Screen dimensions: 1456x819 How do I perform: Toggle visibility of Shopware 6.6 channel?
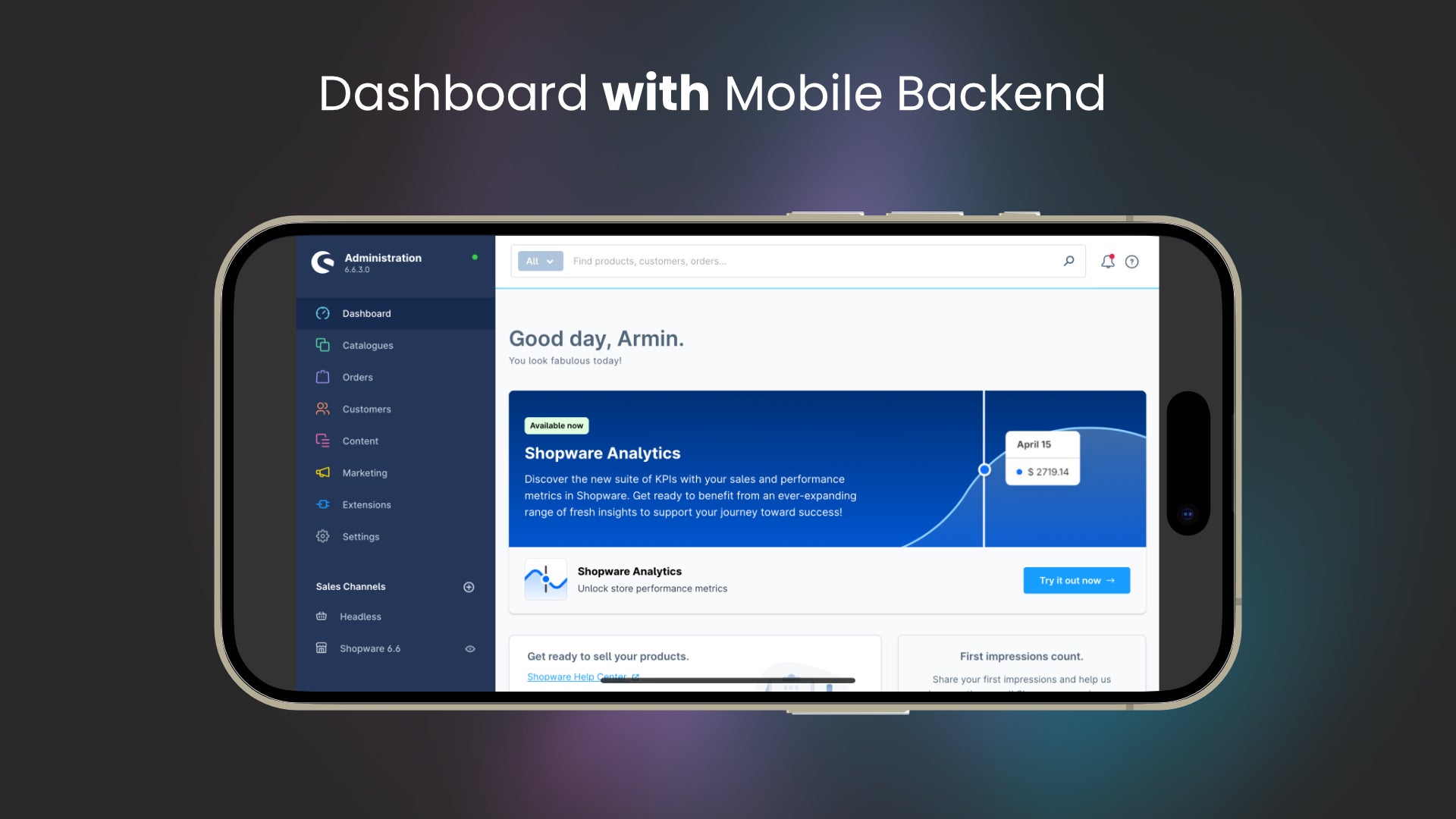(x=469, y=648)
